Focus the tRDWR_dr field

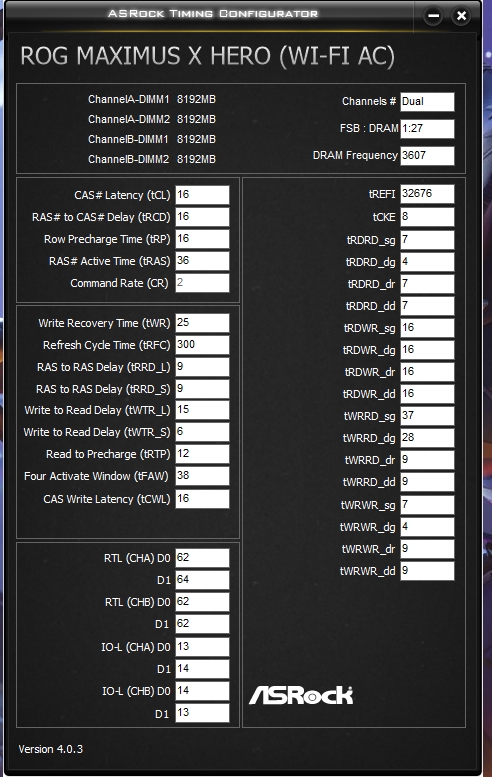tap(427, 372)
